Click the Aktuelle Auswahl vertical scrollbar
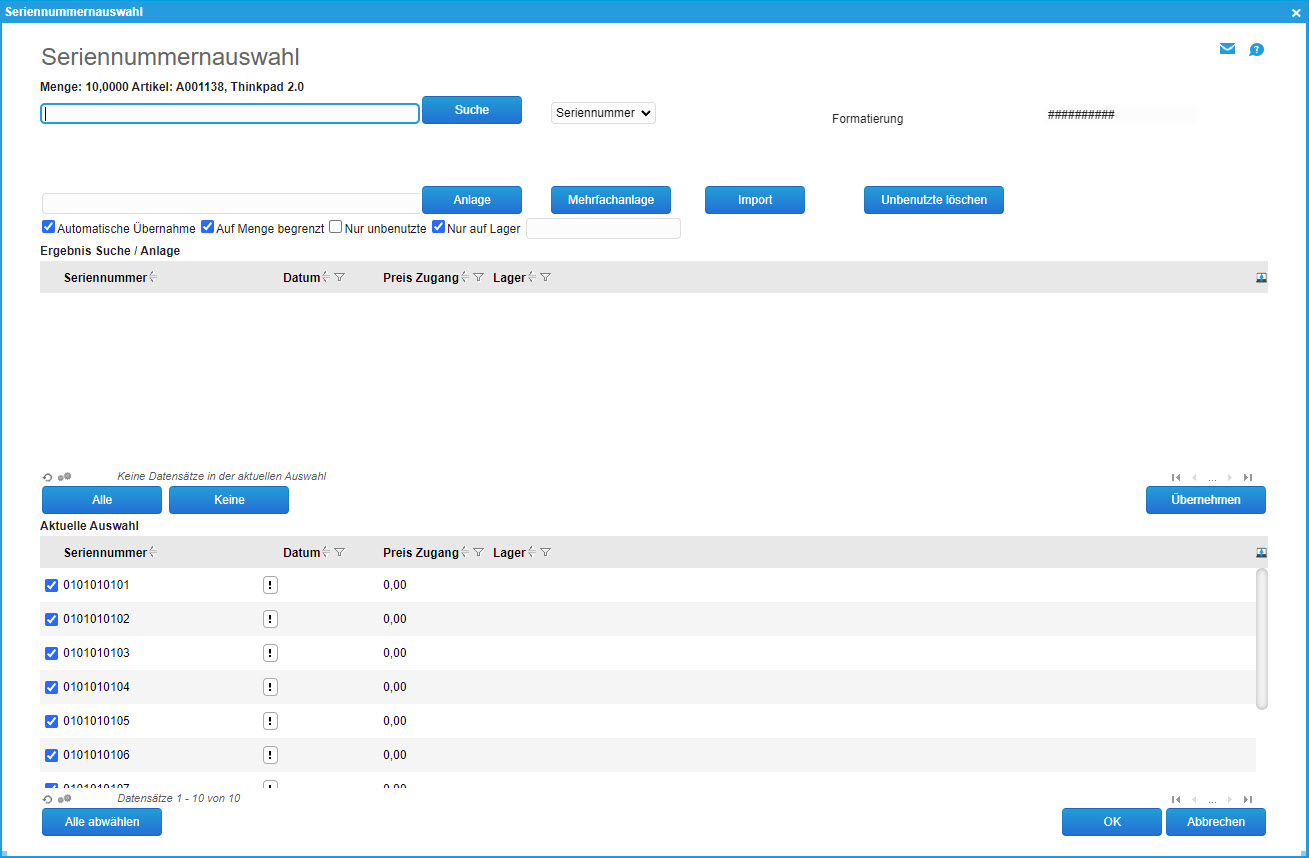The height and width of the screenshot is (858, 1309). [x=1261, y=640]
